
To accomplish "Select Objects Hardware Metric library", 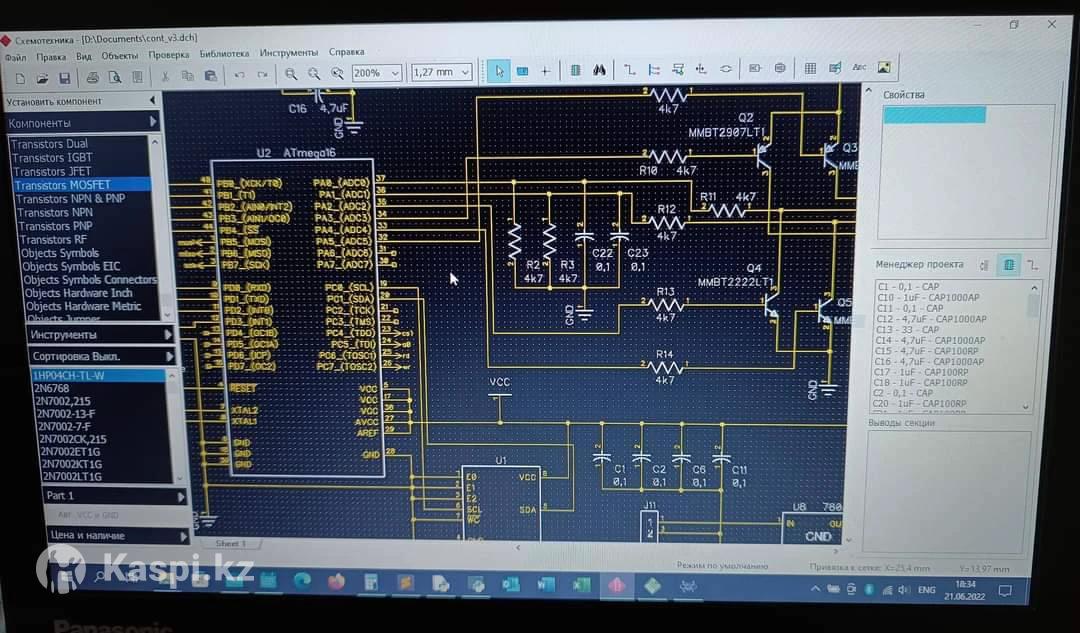I will (83, 307).
